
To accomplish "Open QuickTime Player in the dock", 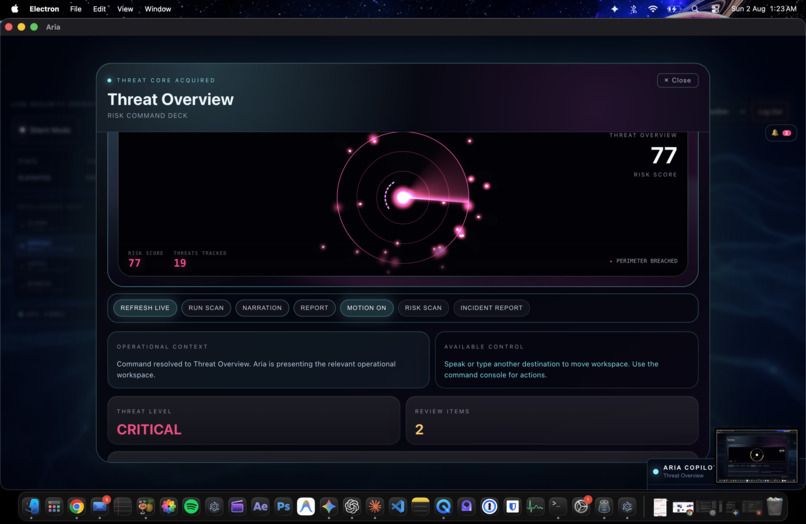I will click(x=443, y=507).
